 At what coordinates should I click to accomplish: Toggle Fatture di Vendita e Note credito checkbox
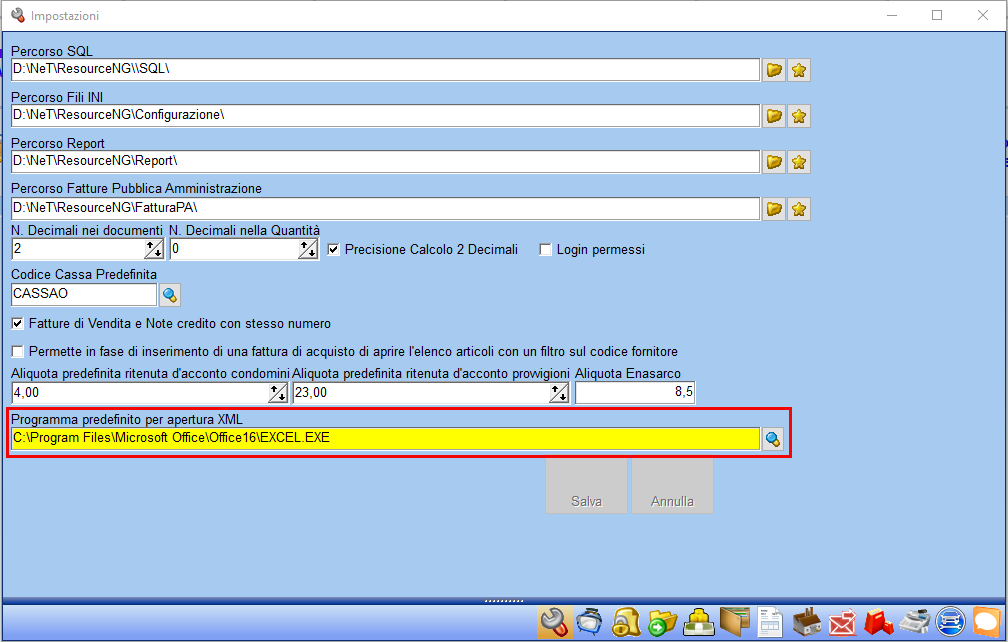point(17,323)
